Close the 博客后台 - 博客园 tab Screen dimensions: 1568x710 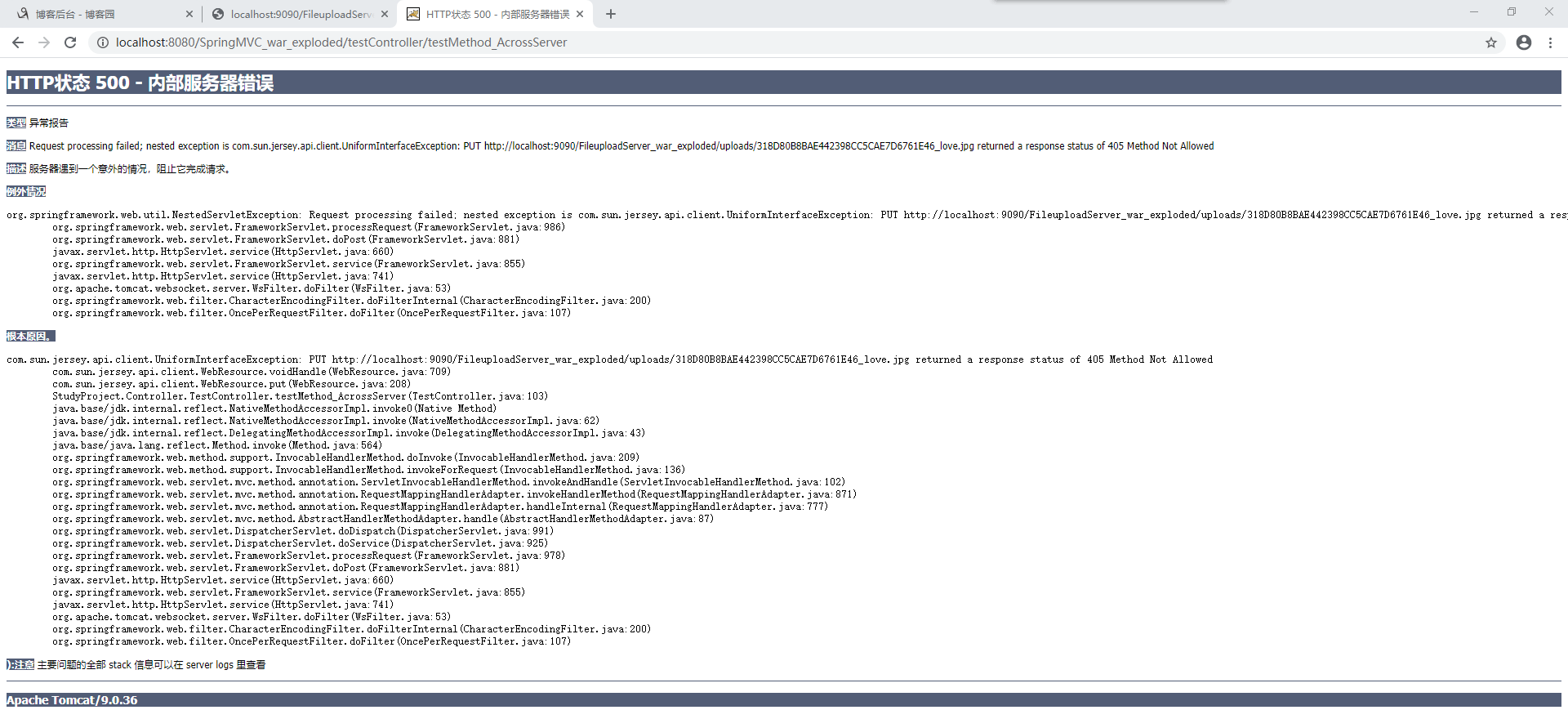pyautogui.click(x=189, y=14)
